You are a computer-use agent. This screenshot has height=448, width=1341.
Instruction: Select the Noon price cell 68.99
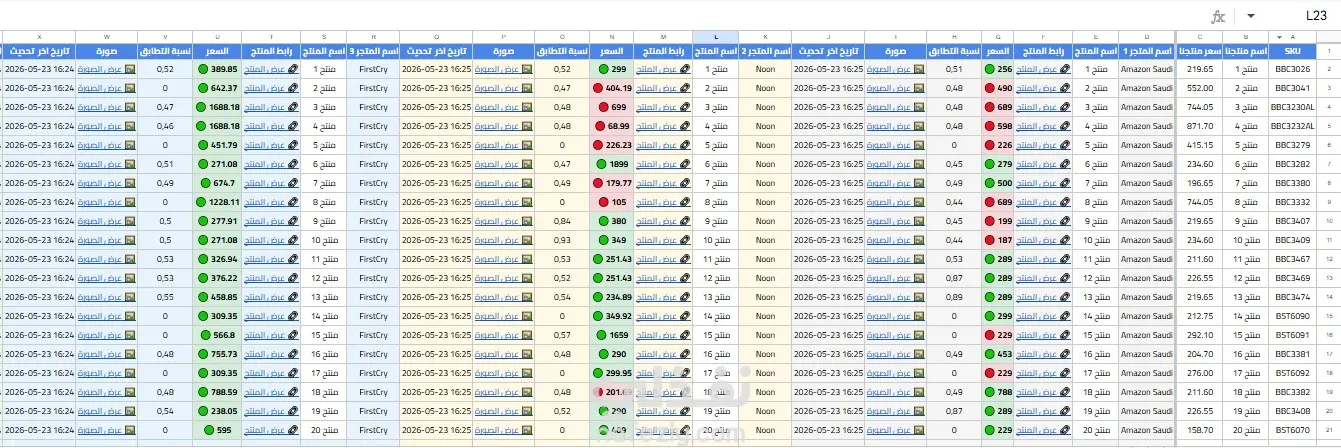point(614,126)
